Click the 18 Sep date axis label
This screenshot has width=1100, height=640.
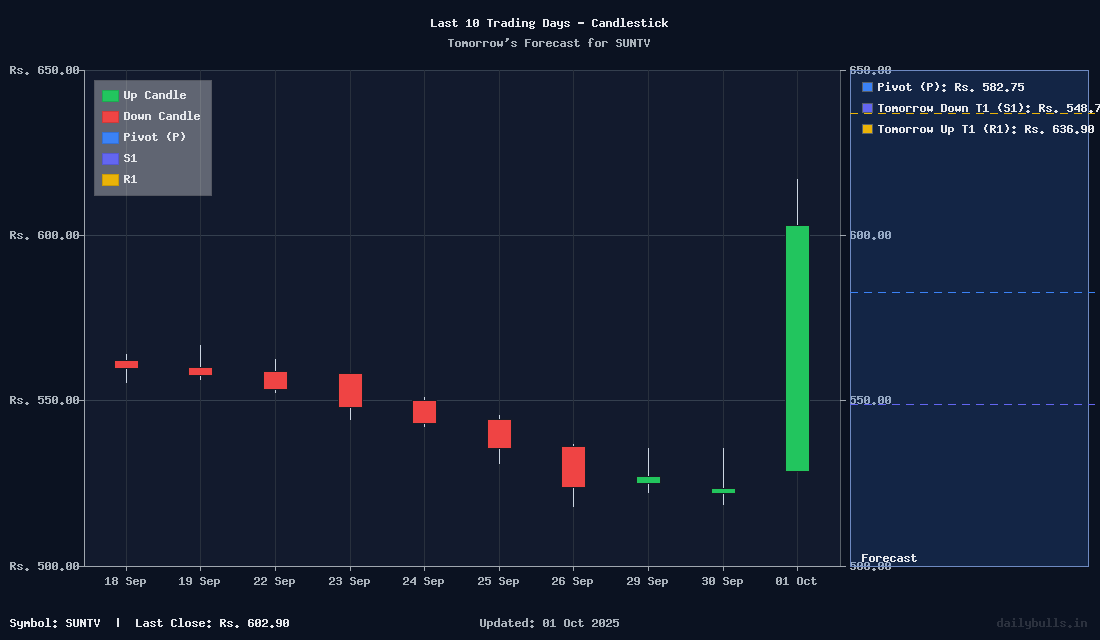pos(125,581)
